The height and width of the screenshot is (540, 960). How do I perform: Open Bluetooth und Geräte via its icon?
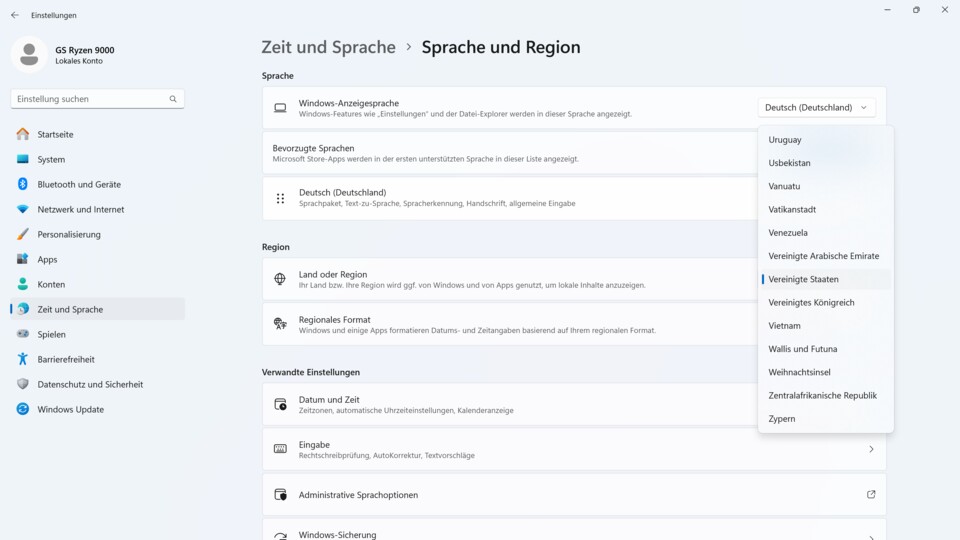22,184
